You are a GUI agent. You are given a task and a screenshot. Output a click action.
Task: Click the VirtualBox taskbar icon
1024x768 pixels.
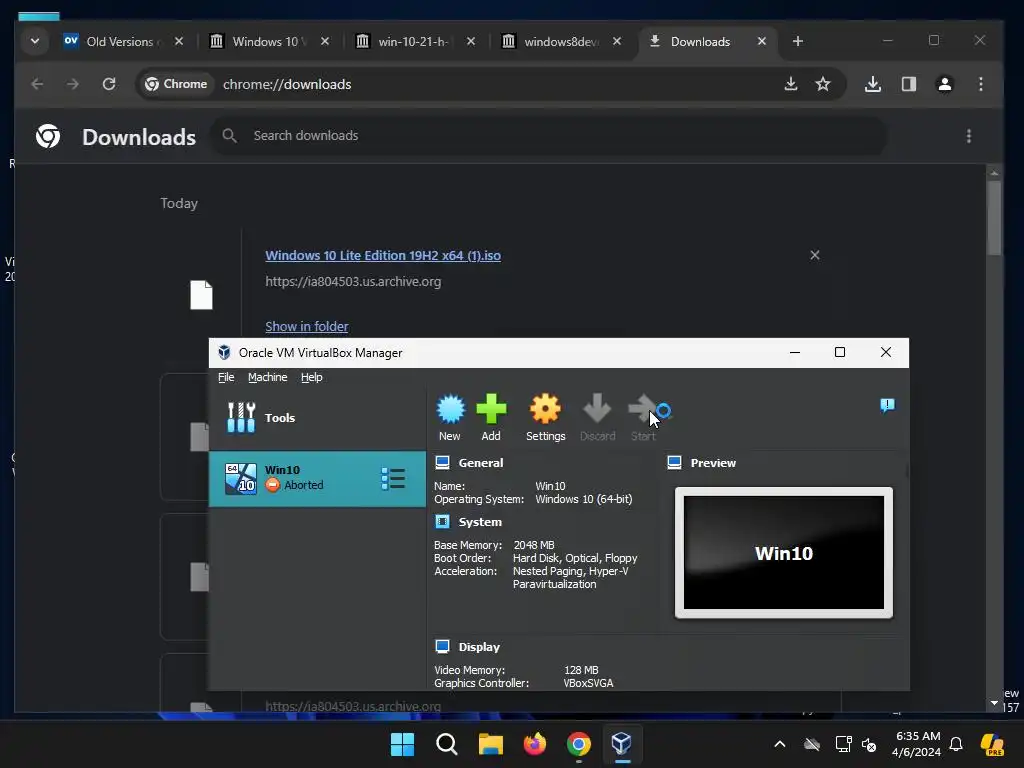tap(622, 744)
